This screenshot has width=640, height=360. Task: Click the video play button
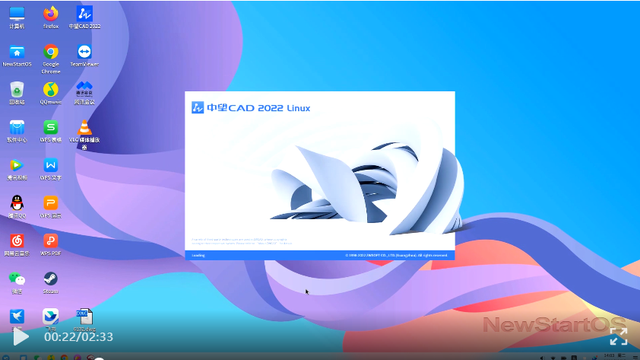20,337
